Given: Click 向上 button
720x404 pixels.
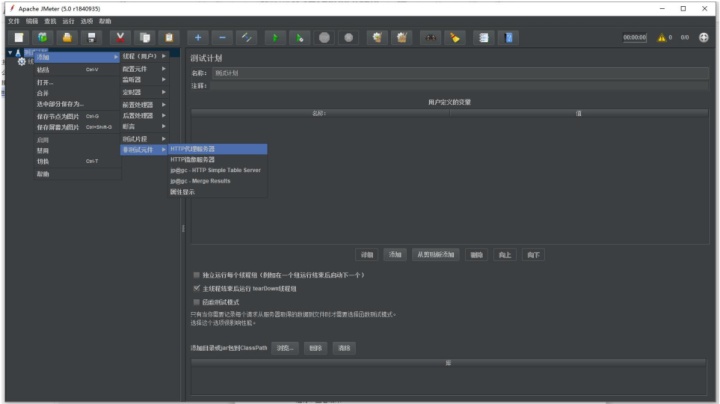Looking at the screenshot, I should [505, 255].
